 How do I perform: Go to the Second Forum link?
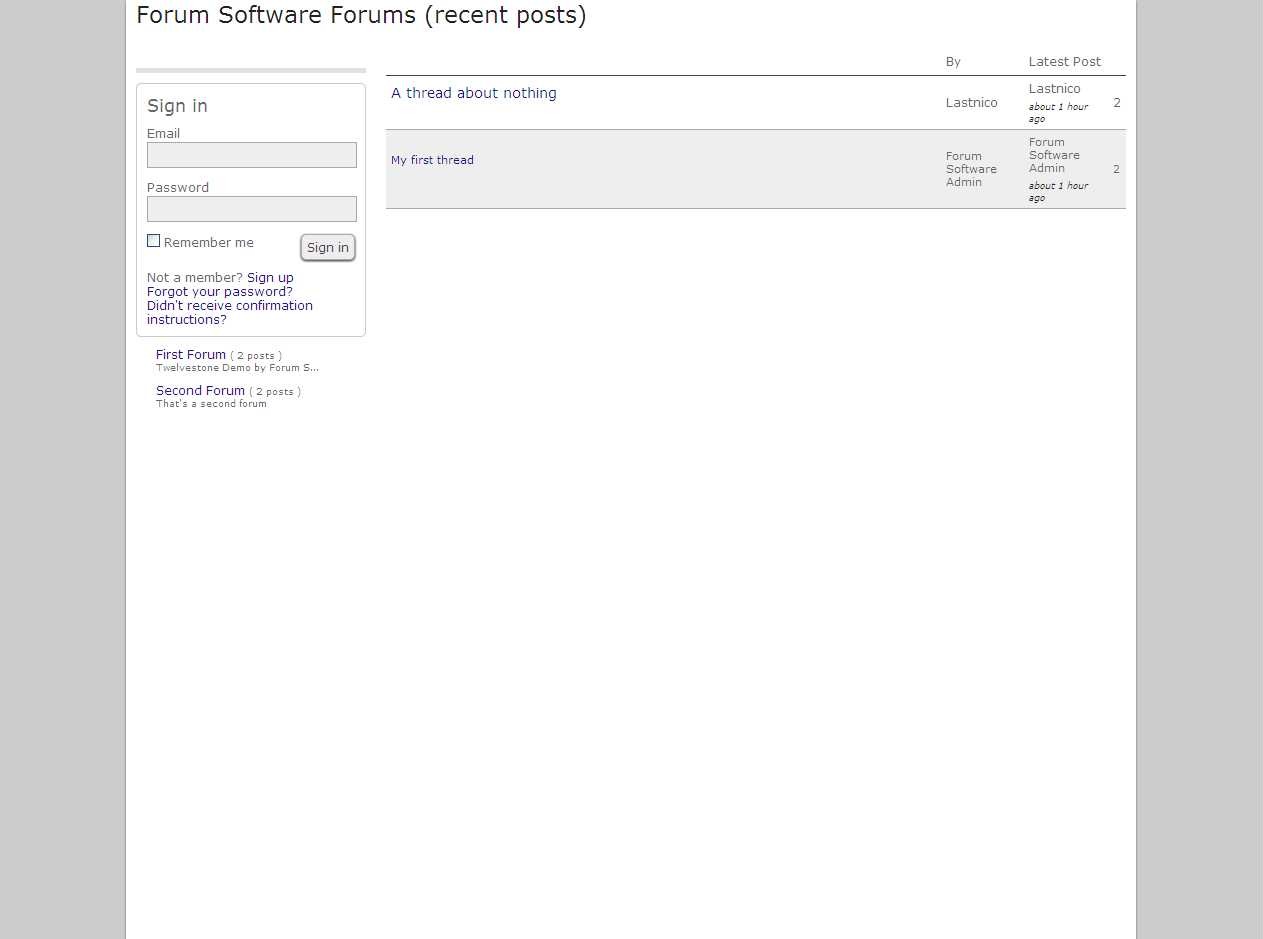point(200,391)
